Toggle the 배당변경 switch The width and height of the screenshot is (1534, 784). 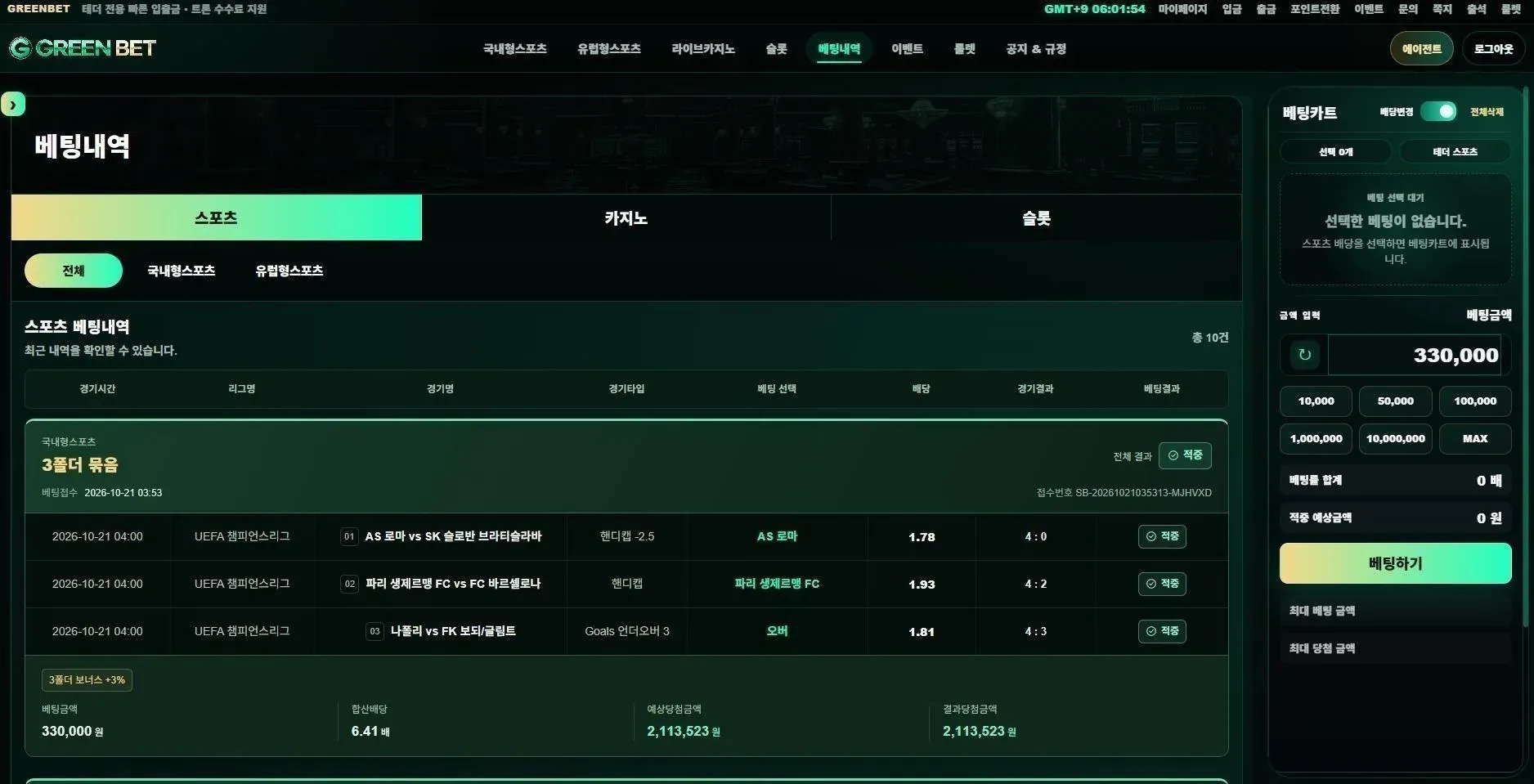pyautogui.click(x=1438, y=111)
